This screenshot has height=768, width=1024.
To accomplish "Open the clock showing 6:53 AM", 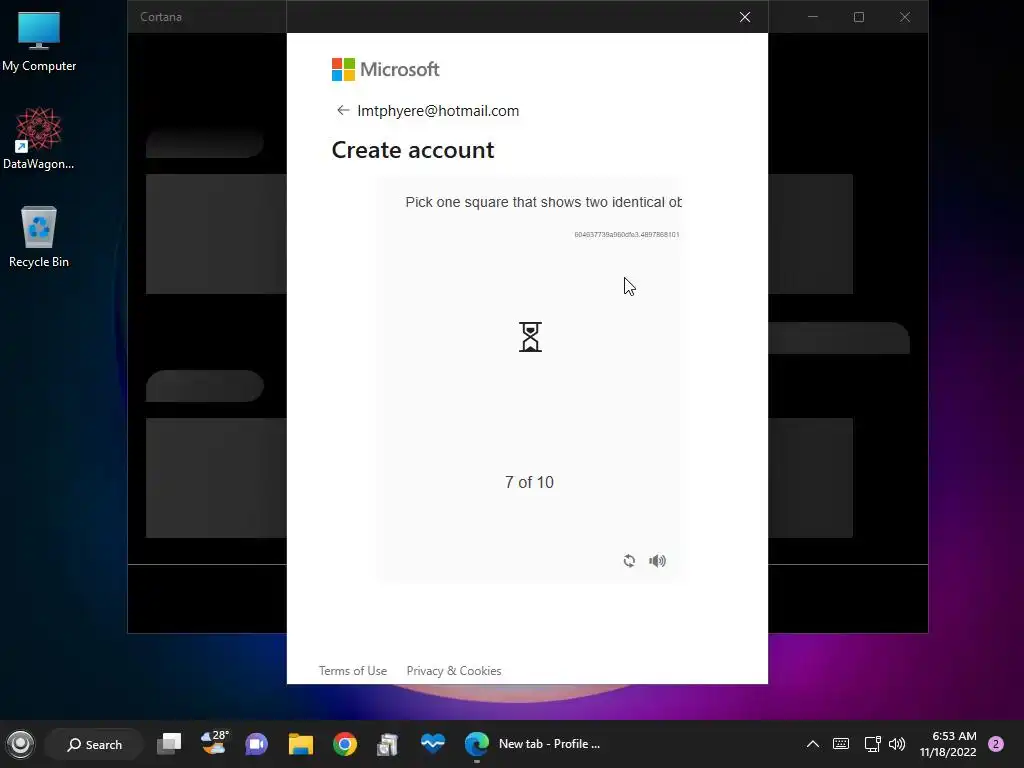I will pyautogui.click(x=948, y=744).
